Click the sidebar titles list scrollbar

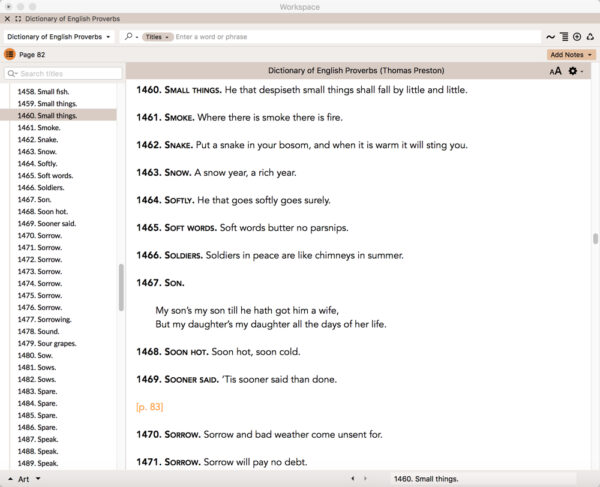click(121, 287)
